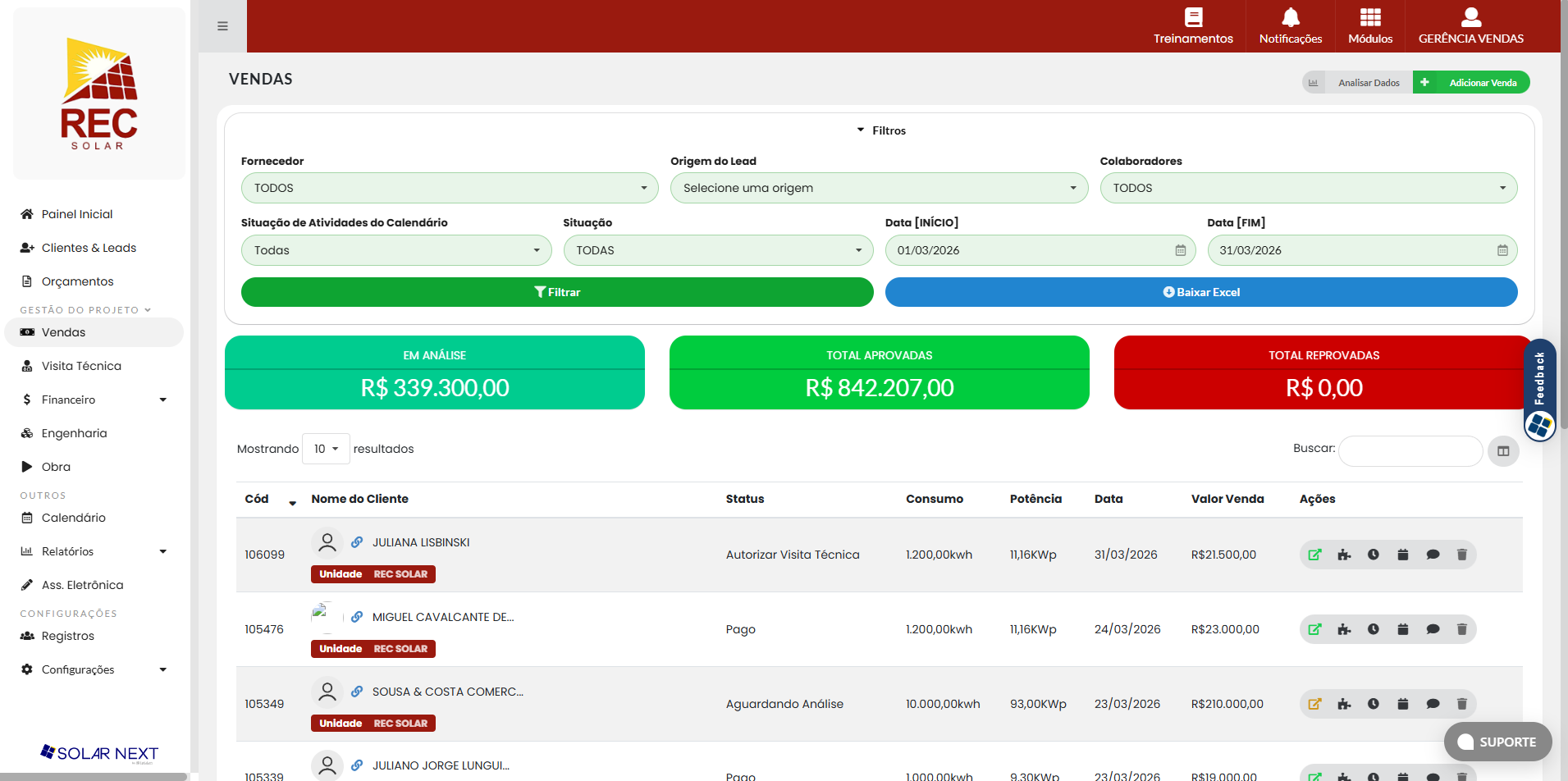1568x781 pixels.
Task: Open the Notificações bell icon
Action: tap(1291, 17)
